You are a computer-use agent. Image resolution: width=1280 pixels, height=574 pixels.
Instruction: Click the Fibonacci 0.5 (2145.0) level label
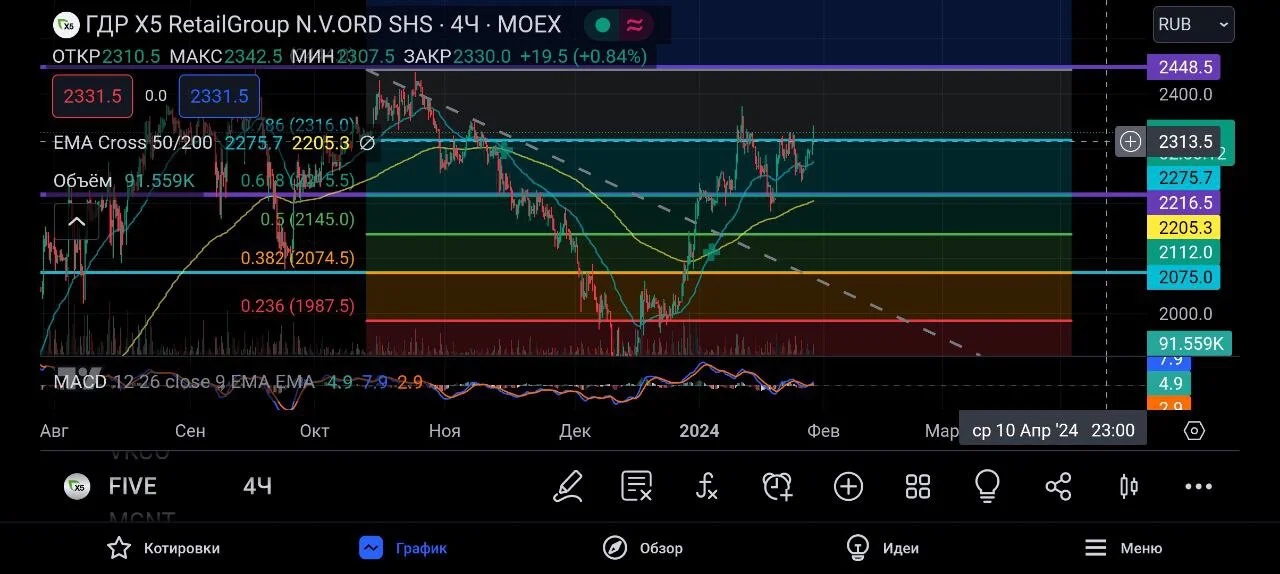(307, 219)
